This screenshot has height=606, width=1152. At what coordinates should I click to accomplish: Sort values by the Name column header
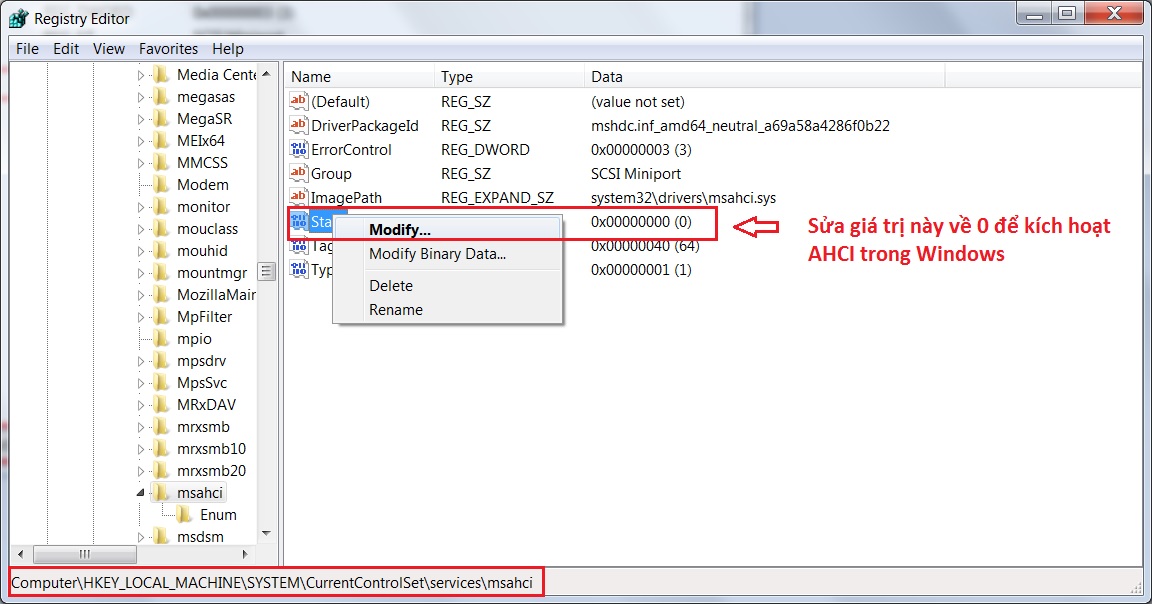360,76
